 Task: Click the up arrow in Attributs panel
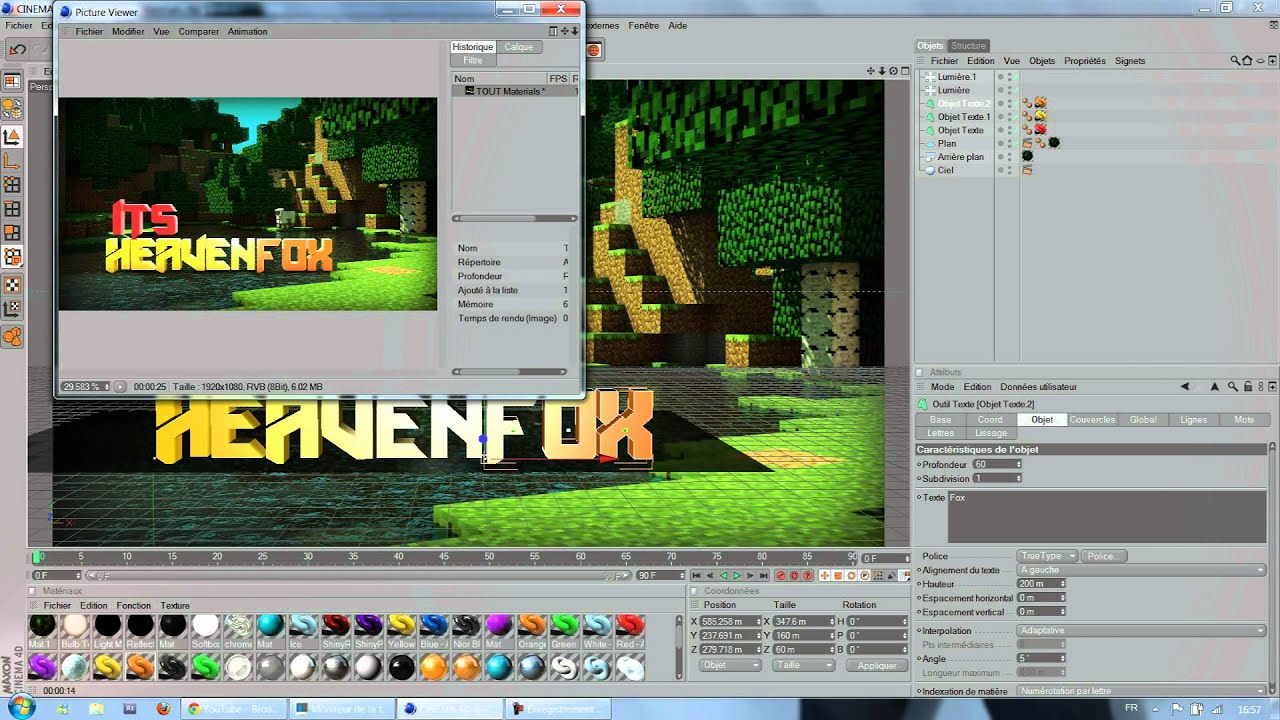click(1215, 386)
